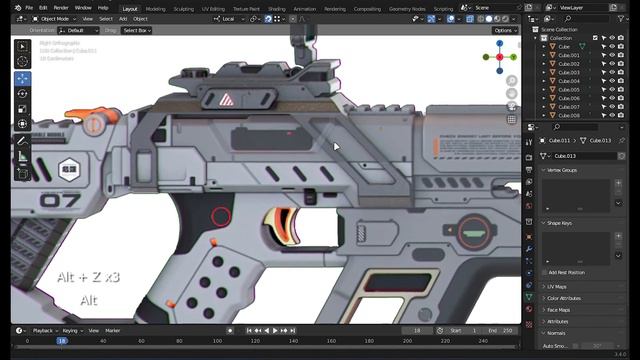Click the add vertex group plus button
Screen dimensions: 640x360
point(618,183)
